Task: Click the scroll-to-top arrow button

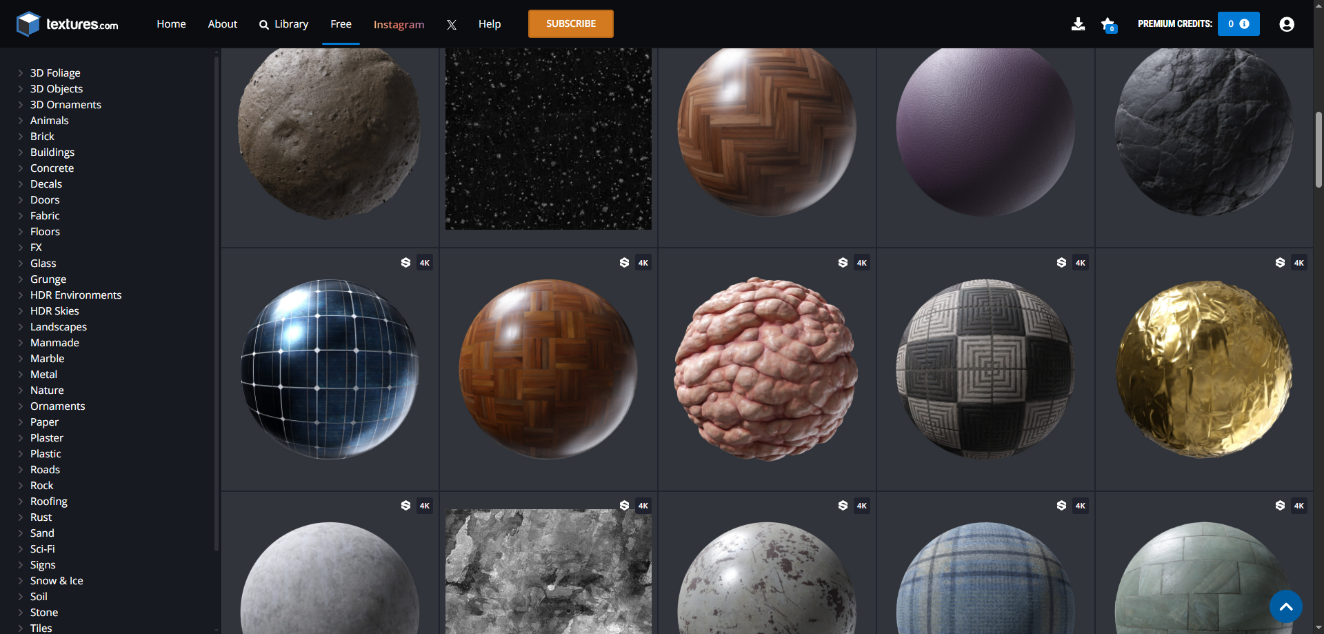Action: point(1285,606)
